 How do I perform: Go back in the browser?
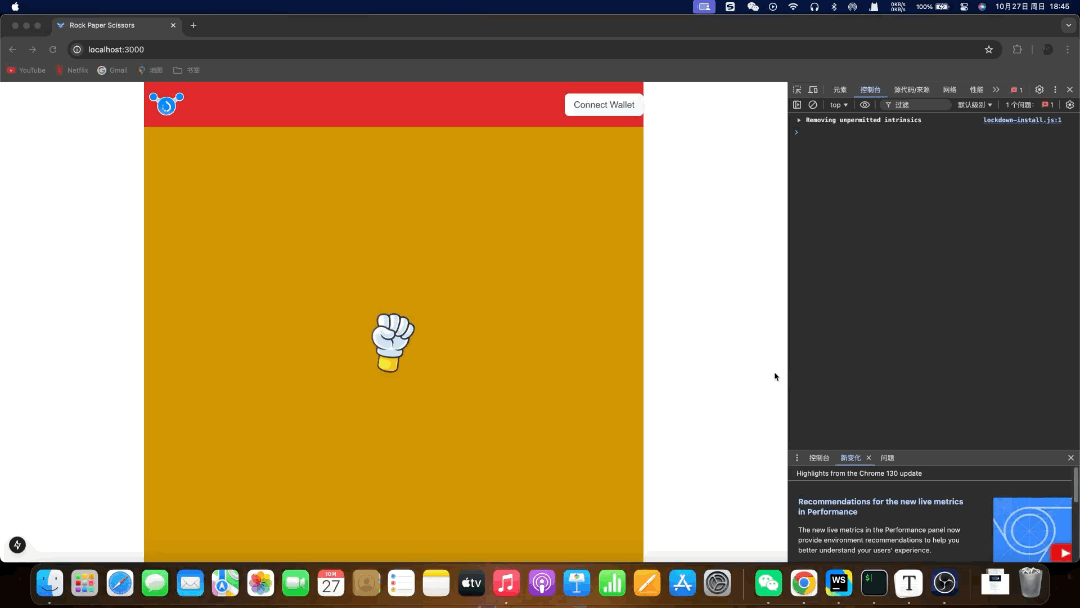pos(12,50)
